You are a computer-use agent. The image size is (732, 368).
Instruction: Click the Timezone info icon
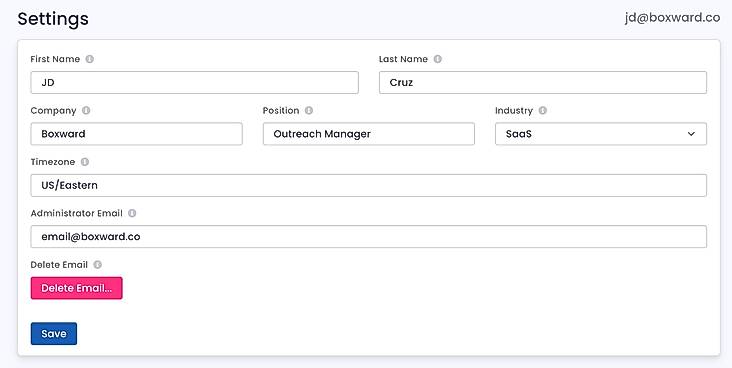point(84,162)
